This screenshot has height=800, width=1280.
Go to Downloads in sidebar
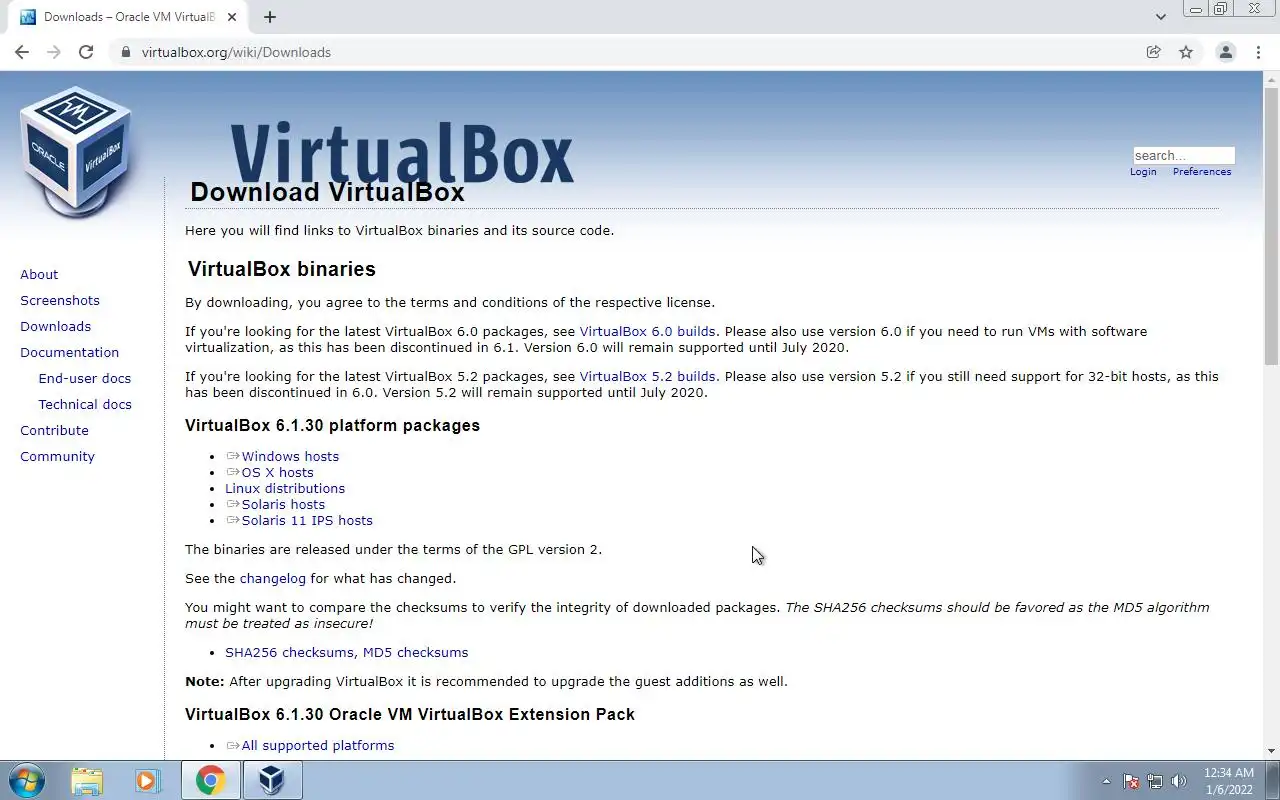[x=55, y=326]
